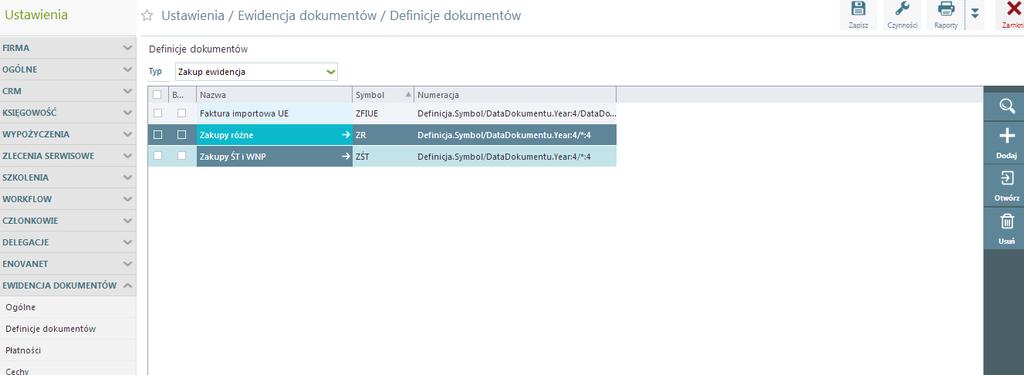Viewport: 1024px width, 375px height.
Task: Tick the select-all checkbox in table header
Action: [x=157, y=95]
